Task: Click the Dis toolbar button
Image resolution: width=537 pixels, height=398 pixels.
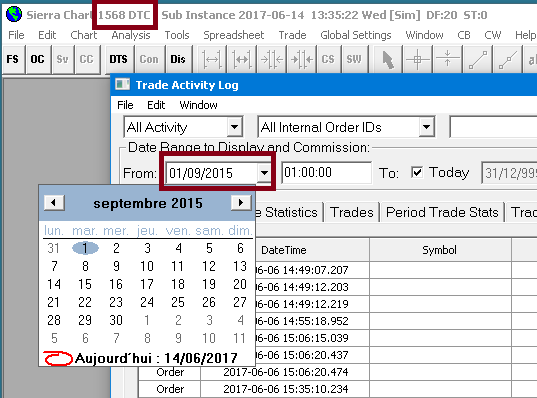Action: [178, 59]
